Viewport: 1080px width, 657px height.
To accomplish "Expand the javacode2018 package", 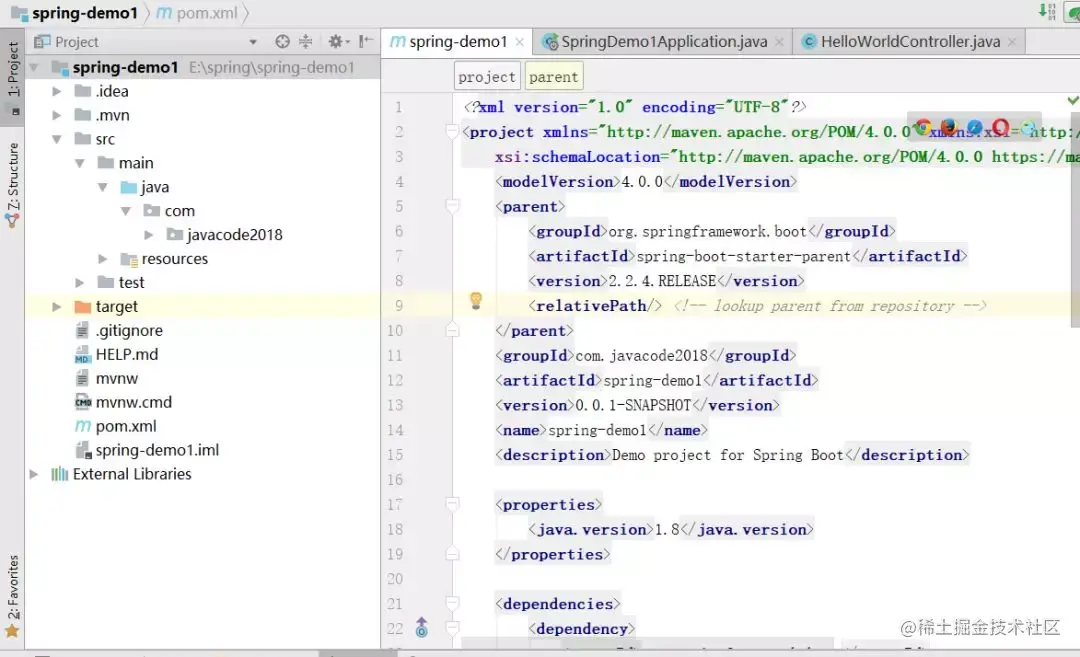I will click(149, 235).
